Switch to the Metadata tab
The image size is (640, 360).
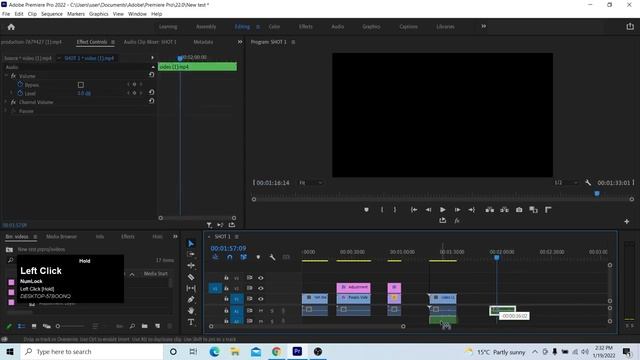coord(203,42)
